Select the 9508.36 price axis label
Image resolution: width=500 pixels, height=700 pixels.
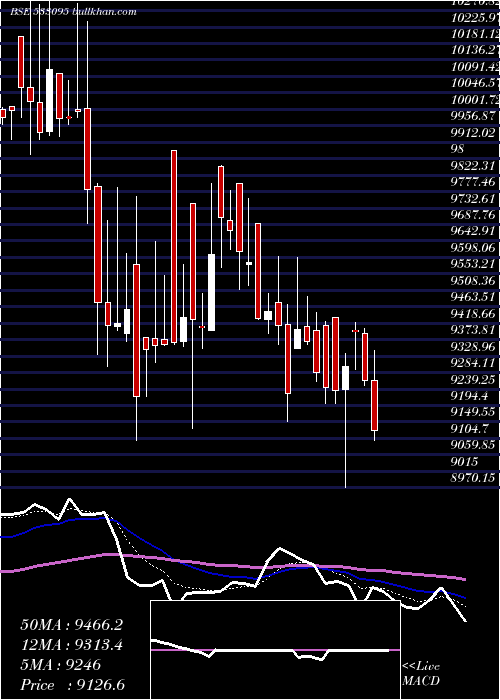pyautogui.click(x=474, y=281)
